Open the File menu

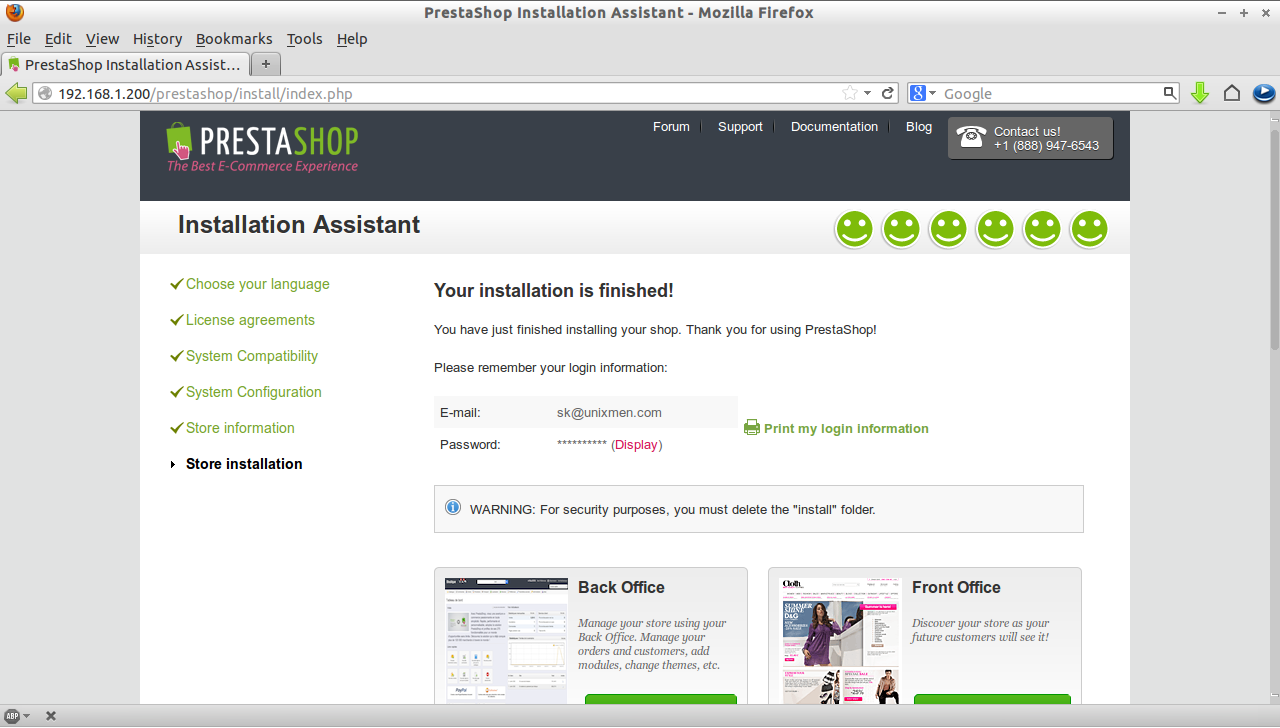pos(19,39)
